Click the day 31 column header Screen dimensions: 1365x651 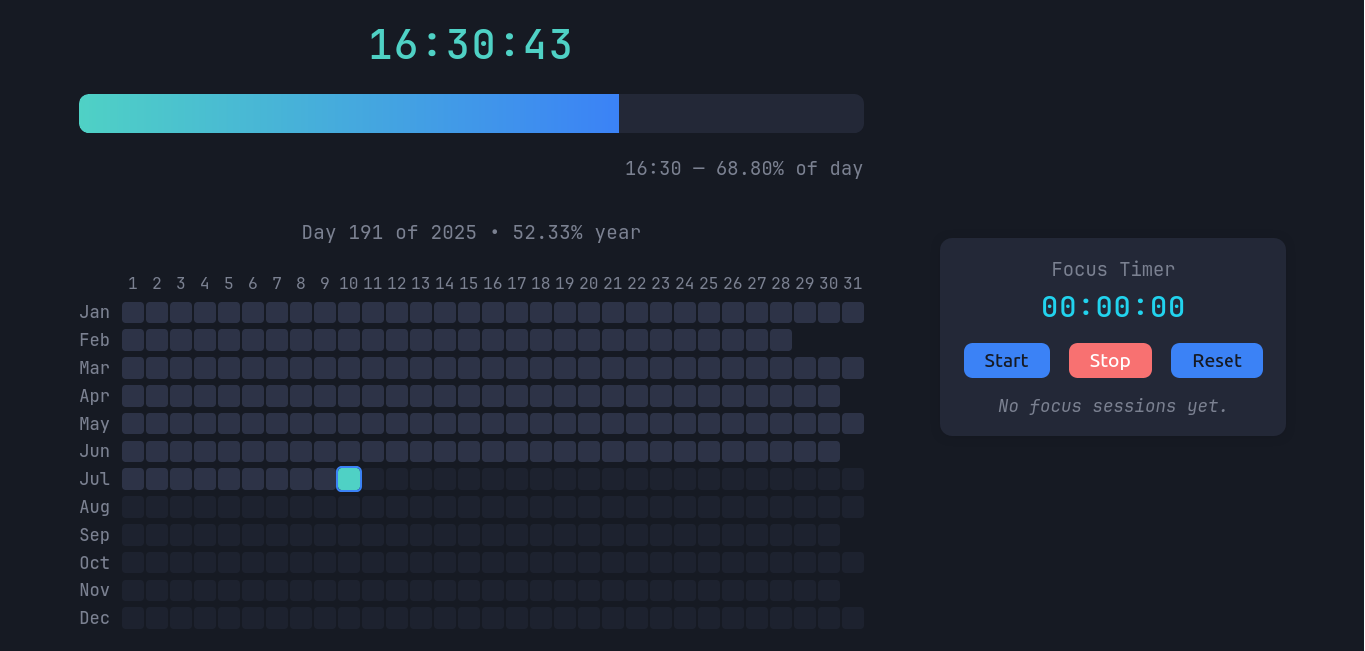coord(853,284)
